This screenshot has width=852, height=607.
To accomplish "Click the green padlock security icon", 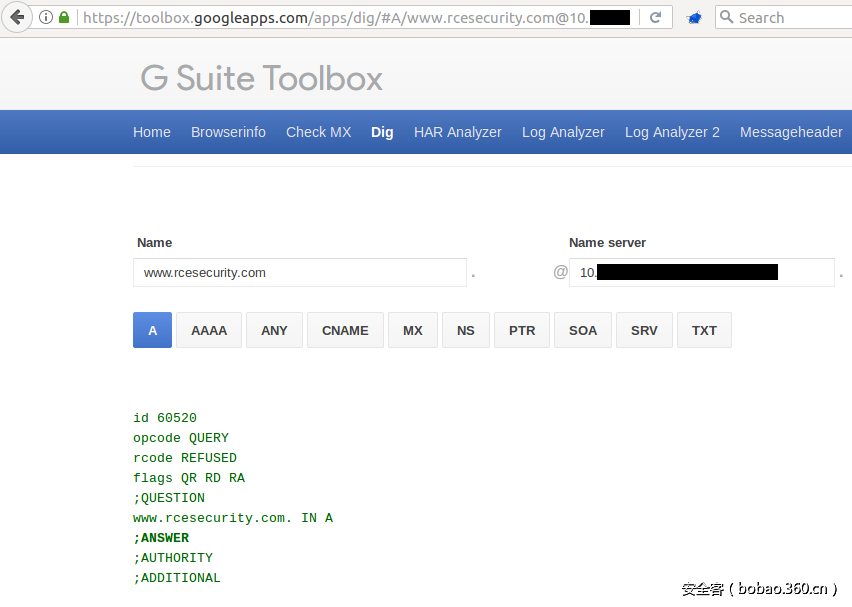I will click(64, 17).
